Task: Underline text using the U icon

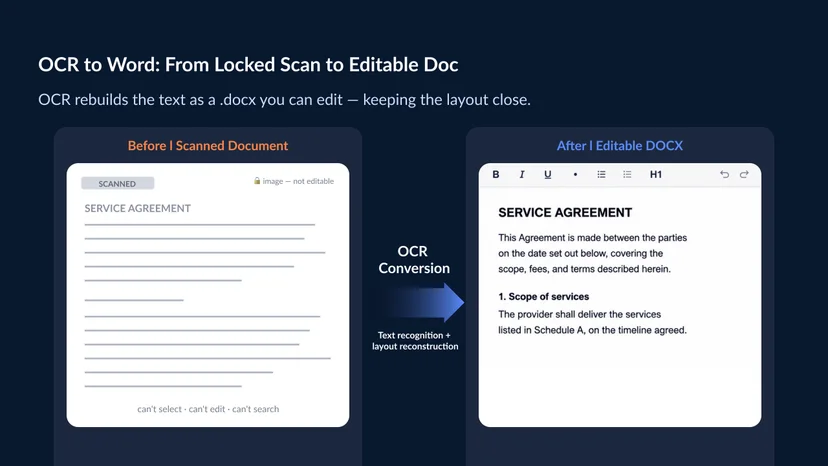Action: [548, 174]
